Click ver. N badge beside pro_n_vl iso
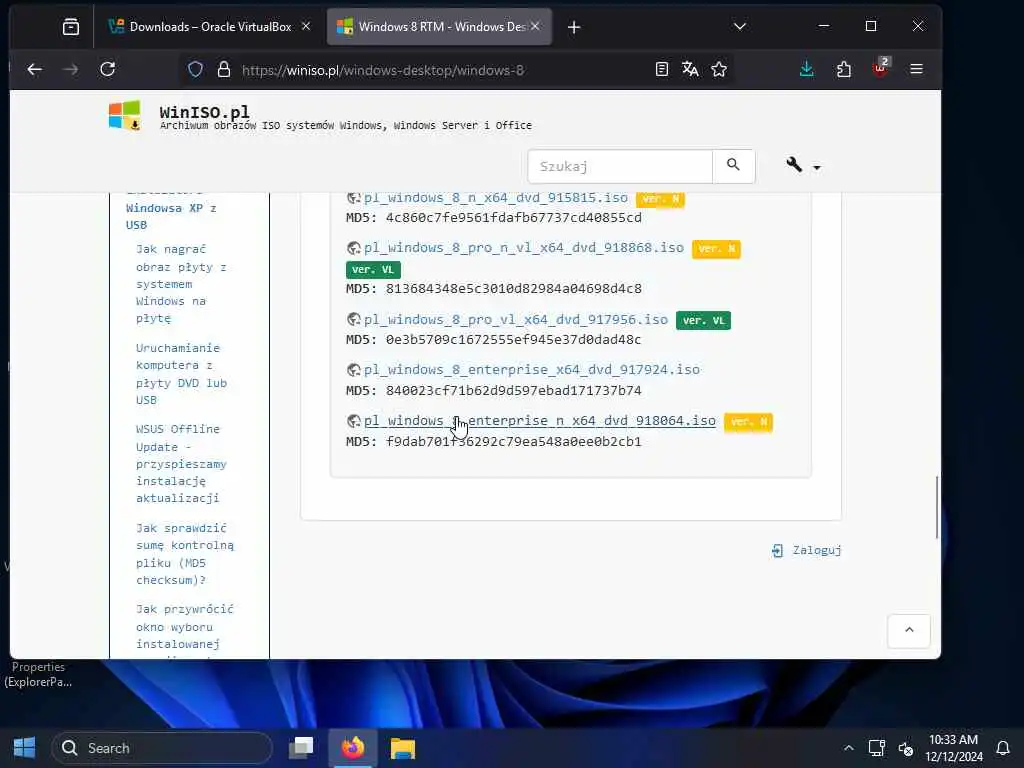Viewport: 1024px width, 768px height. pyautogui.click(x=716, y=249)
